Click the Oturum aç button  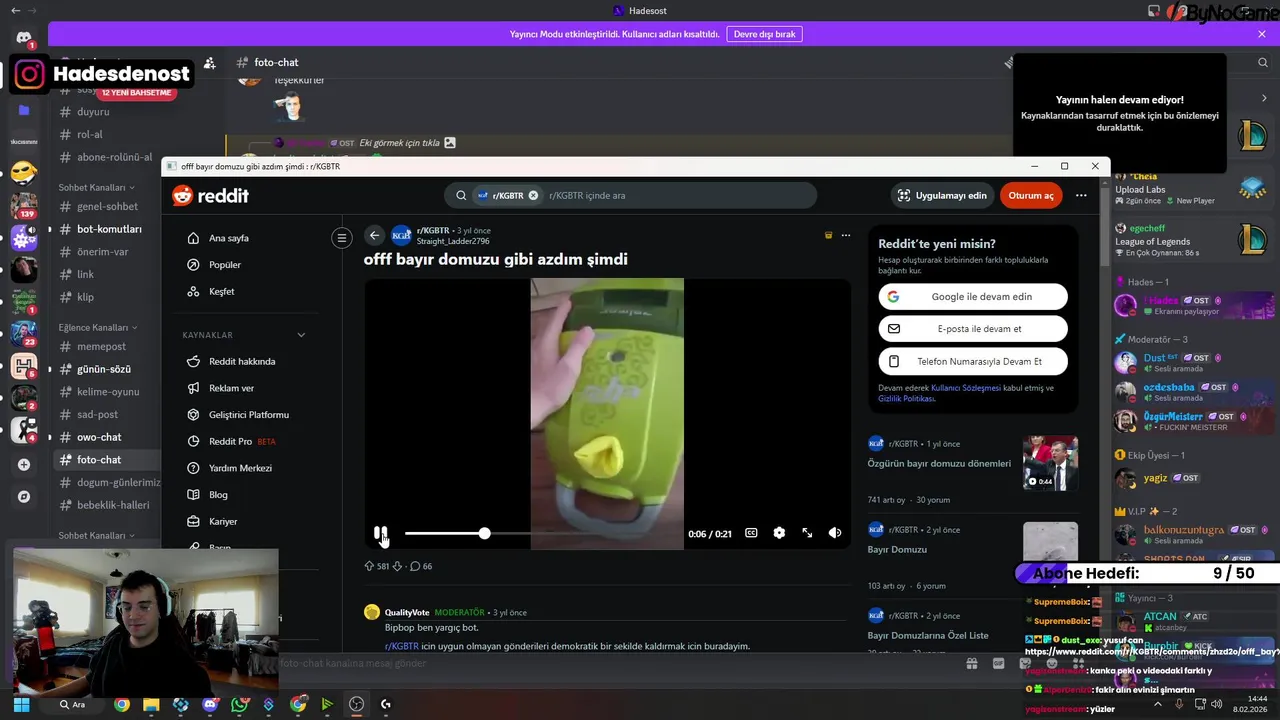pos(1031,195)
